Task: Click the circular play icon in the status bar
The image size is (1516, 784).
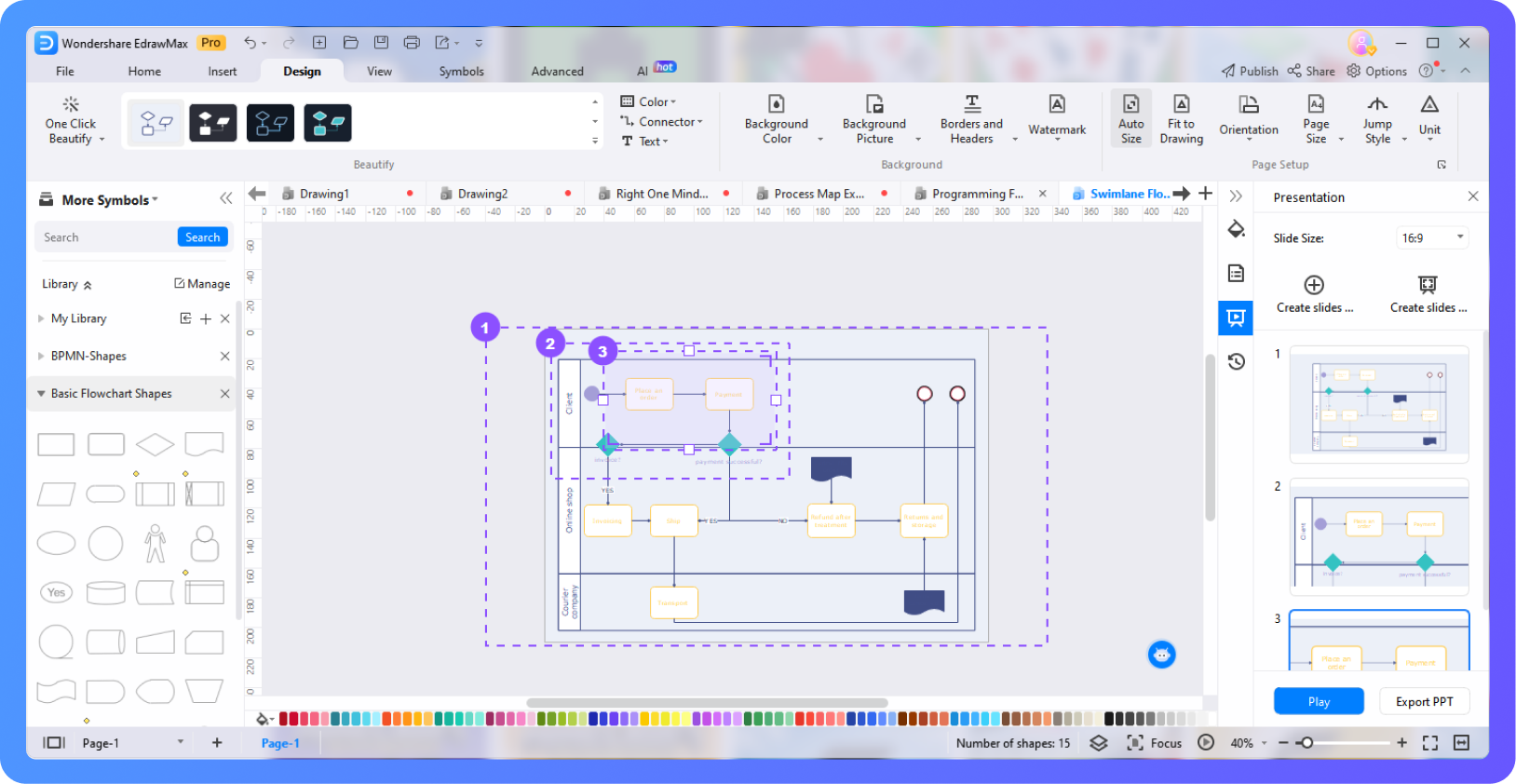Action: 1206,743
